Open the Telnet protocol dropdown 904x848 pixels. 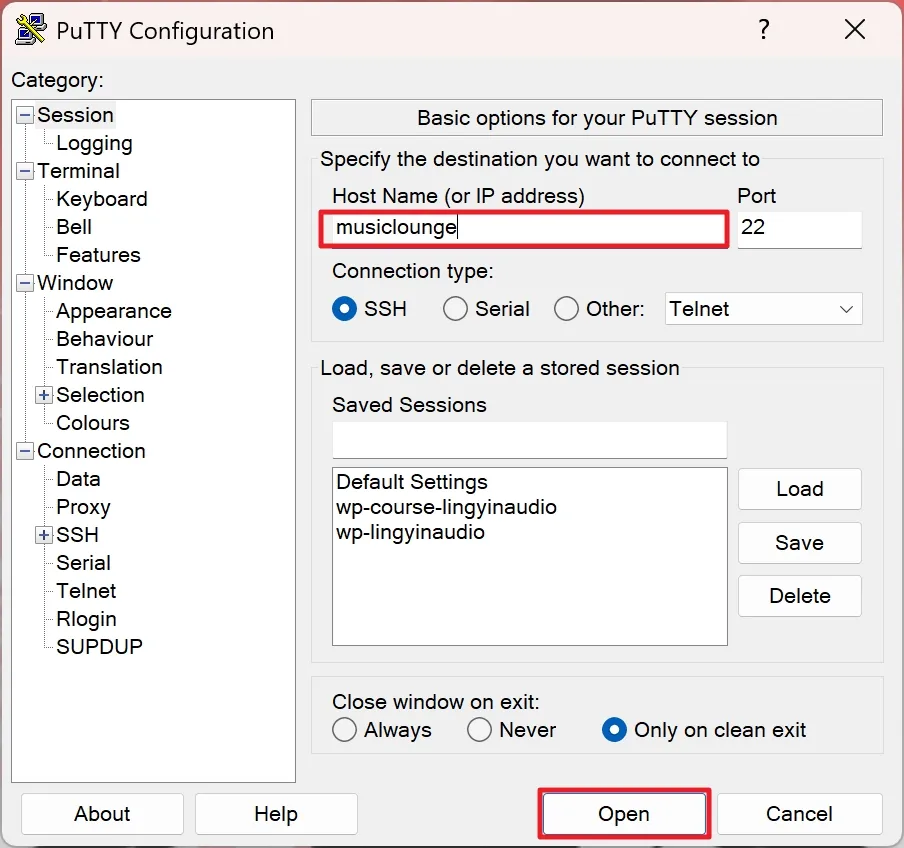(x=763, y=309)
